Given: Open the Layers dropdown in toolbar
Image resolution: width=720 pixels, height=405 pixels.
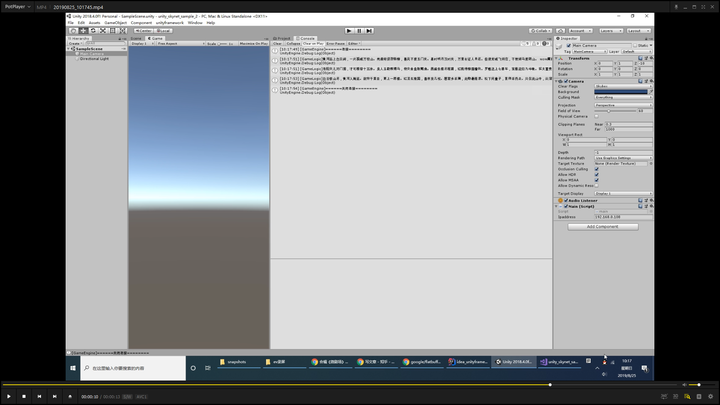Looking at the screenshot, I should 608,30.
